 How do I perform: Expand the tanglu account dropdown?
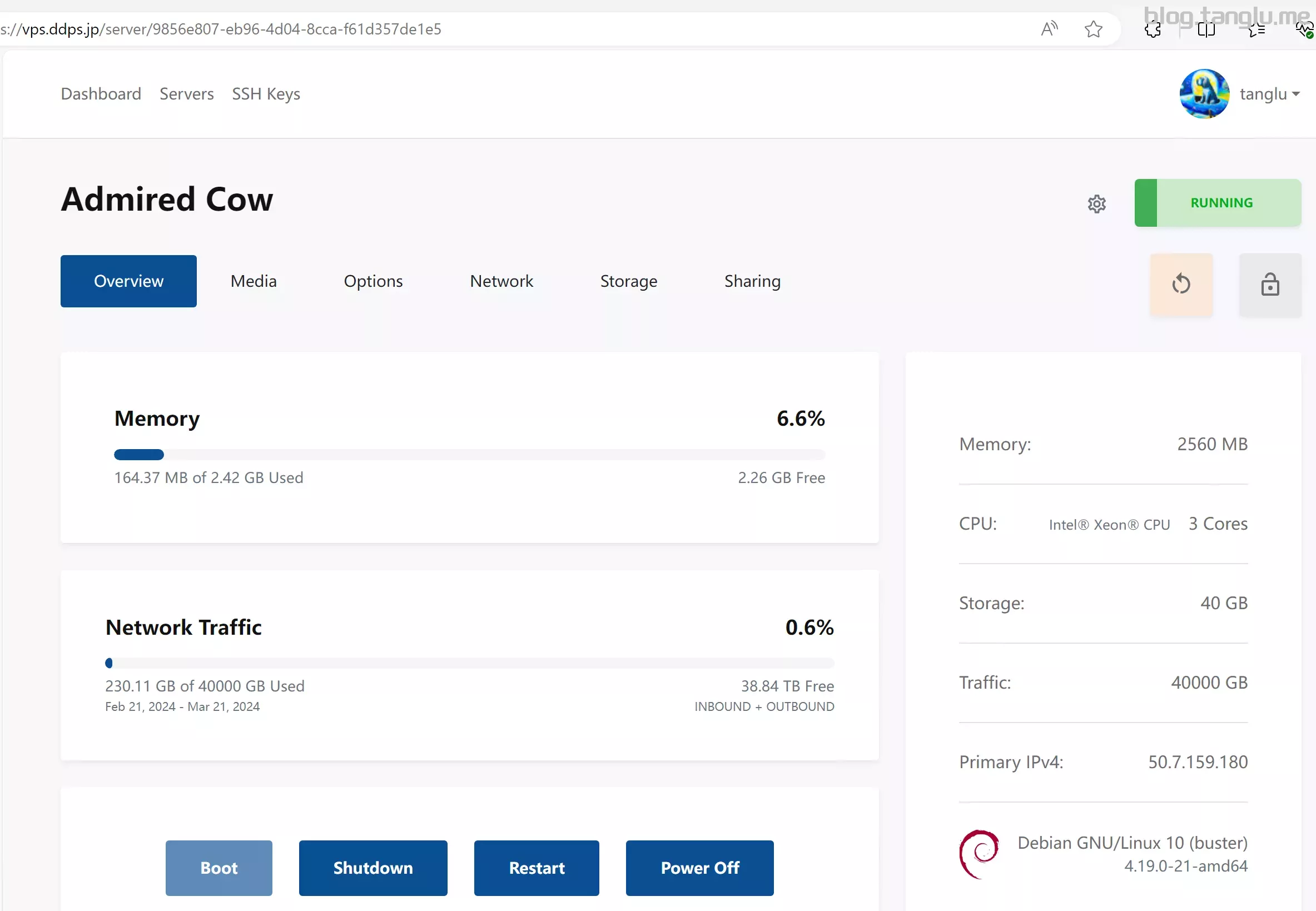1269,93
